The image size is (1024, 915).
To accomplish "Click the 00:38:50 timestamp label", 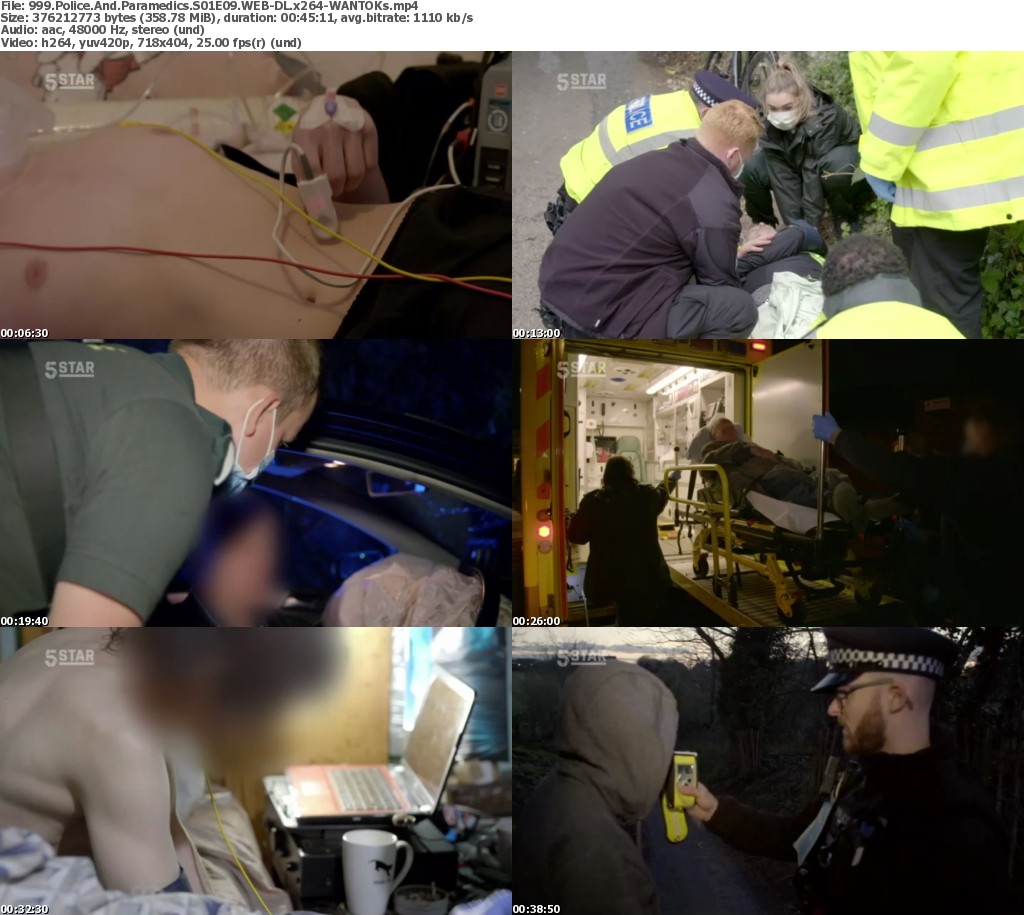I will click(537, 909).
